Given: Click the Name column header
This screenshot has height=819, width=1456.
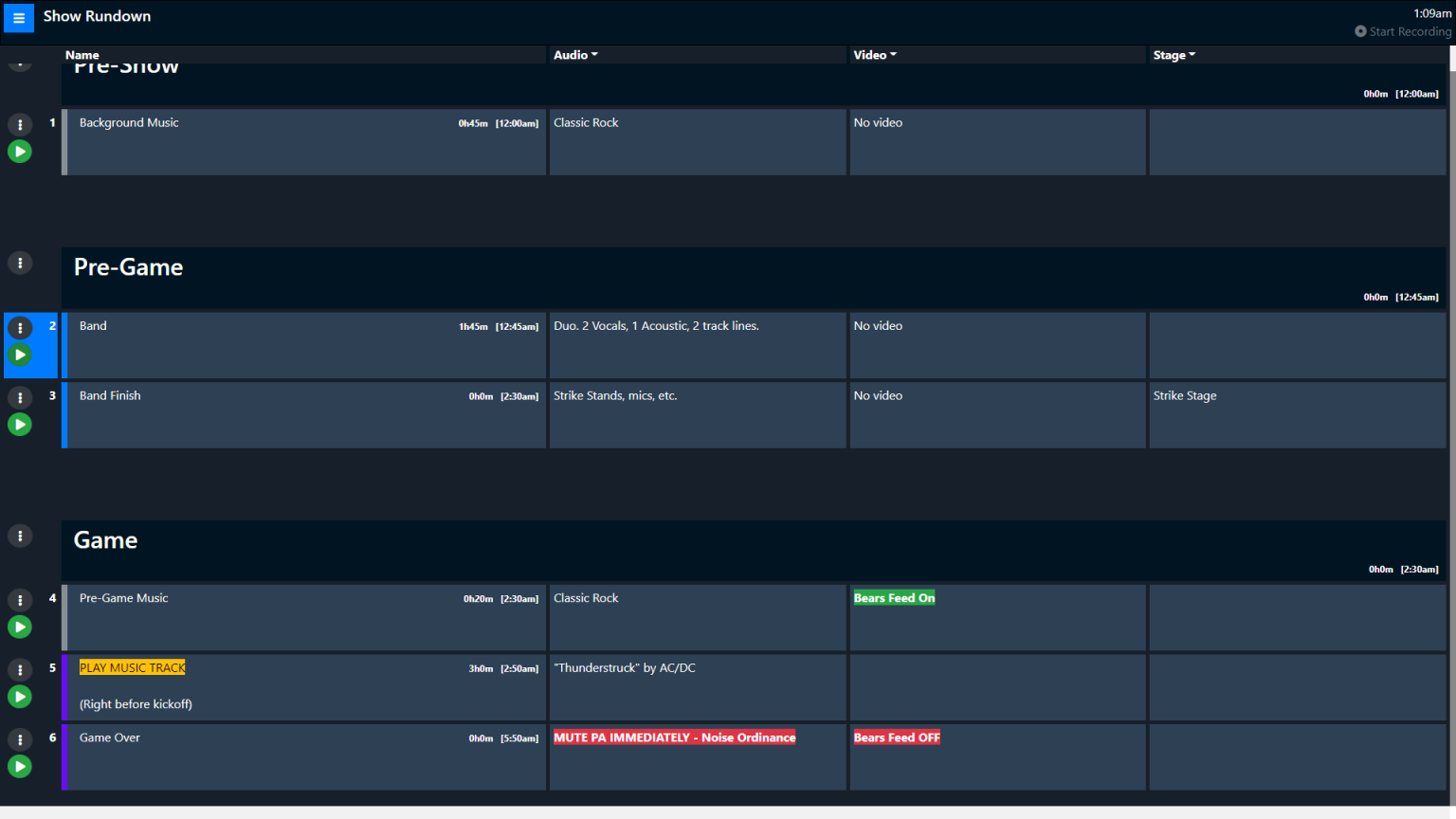Looking at the screenshot, I should tap(82, 54).
